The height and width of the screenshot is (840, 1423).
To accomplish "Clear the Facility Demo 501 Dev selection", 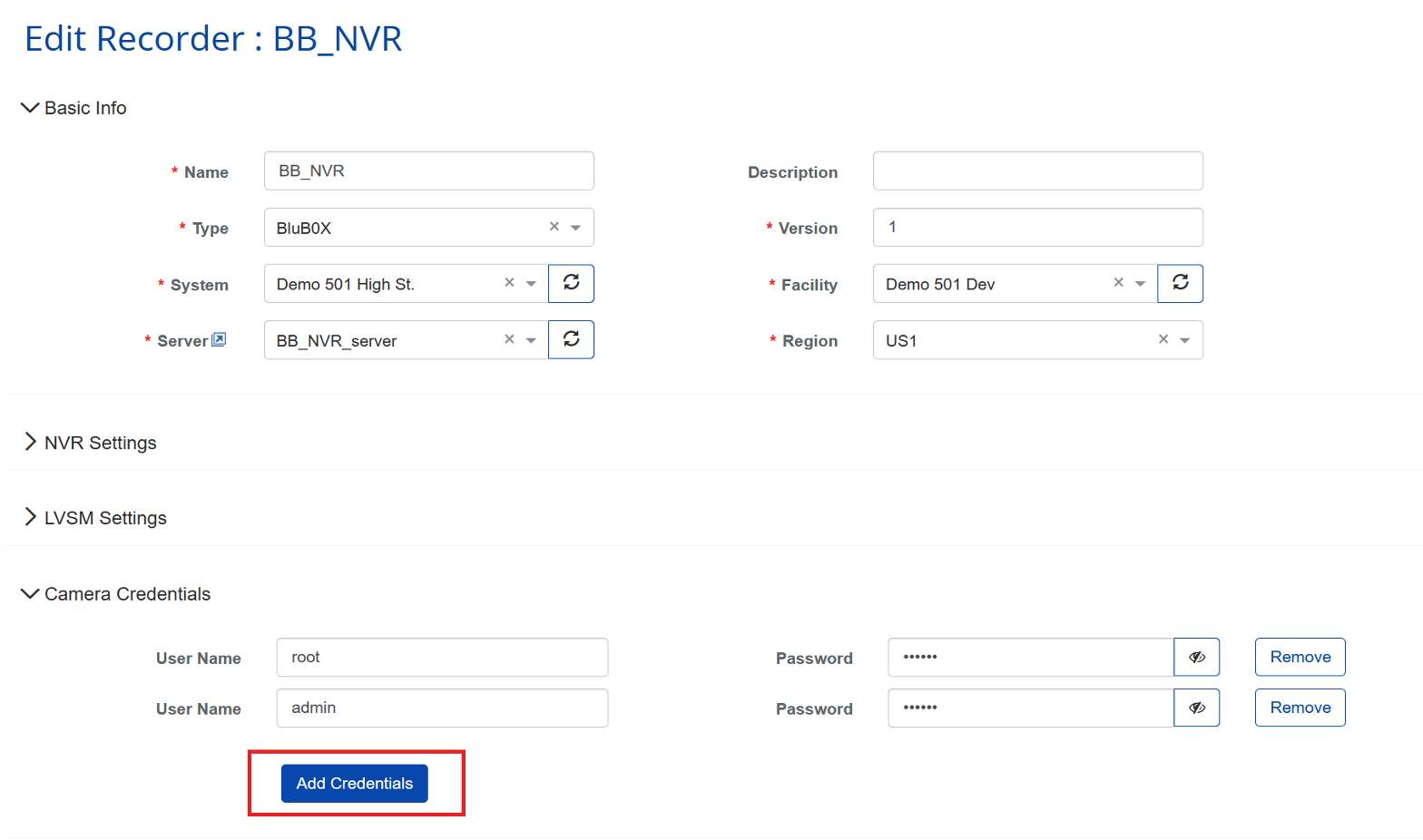I will coord(1118,283).
